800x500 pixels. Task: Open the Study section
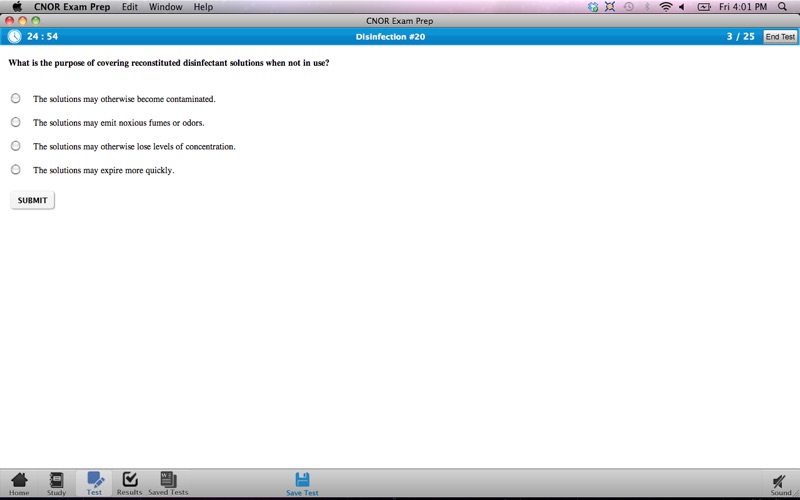(x=56, y=481)
